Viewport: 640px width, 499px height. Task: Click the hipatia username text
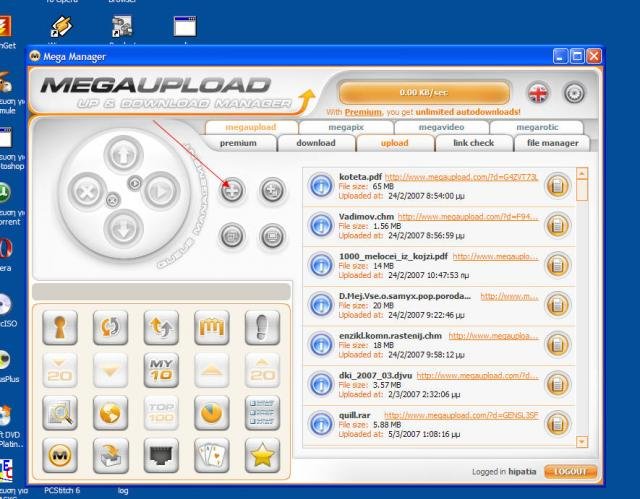pos(522,471)
